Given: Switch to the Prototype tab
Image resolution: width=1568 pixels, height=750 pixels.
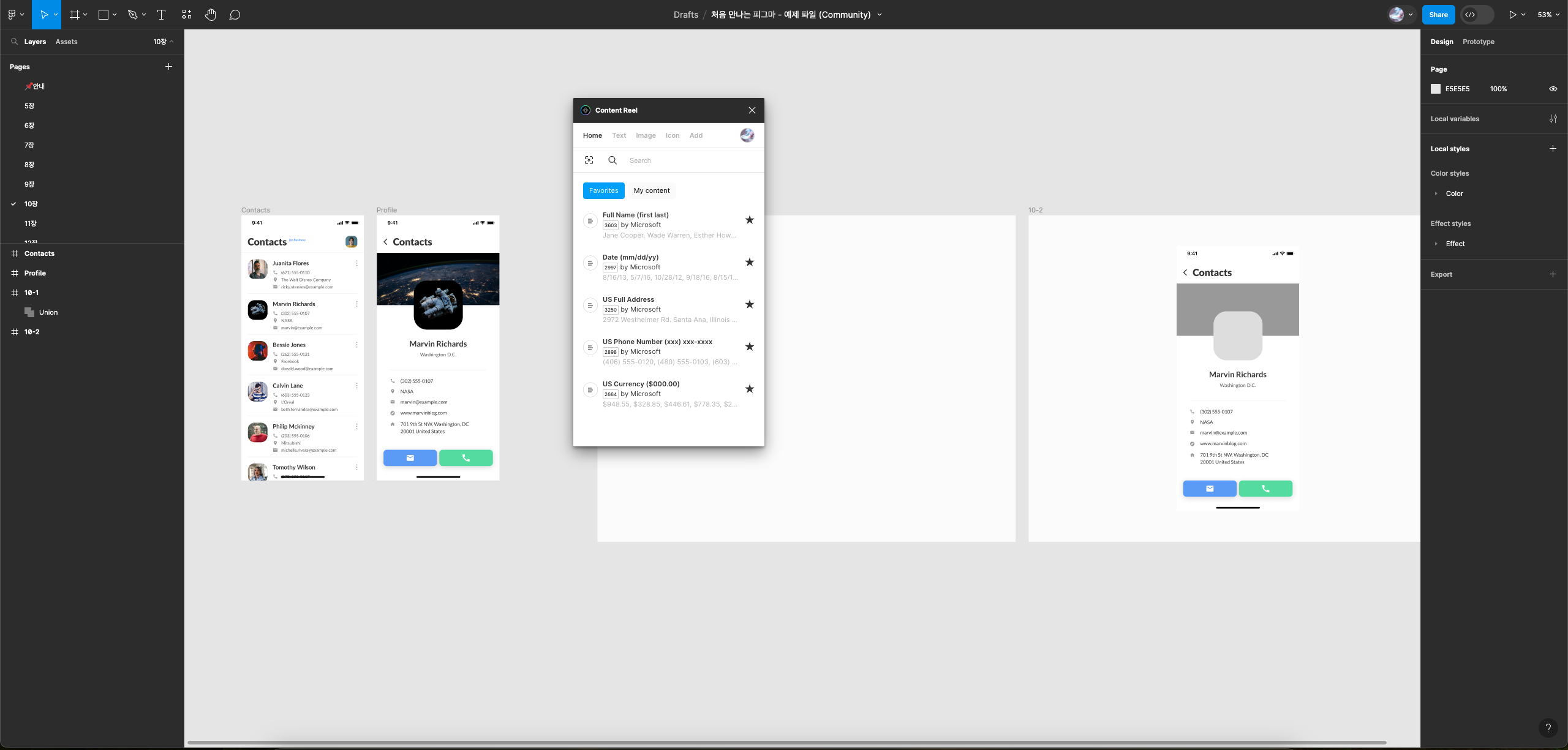Looking at the screenshot, I should 1478,42.
